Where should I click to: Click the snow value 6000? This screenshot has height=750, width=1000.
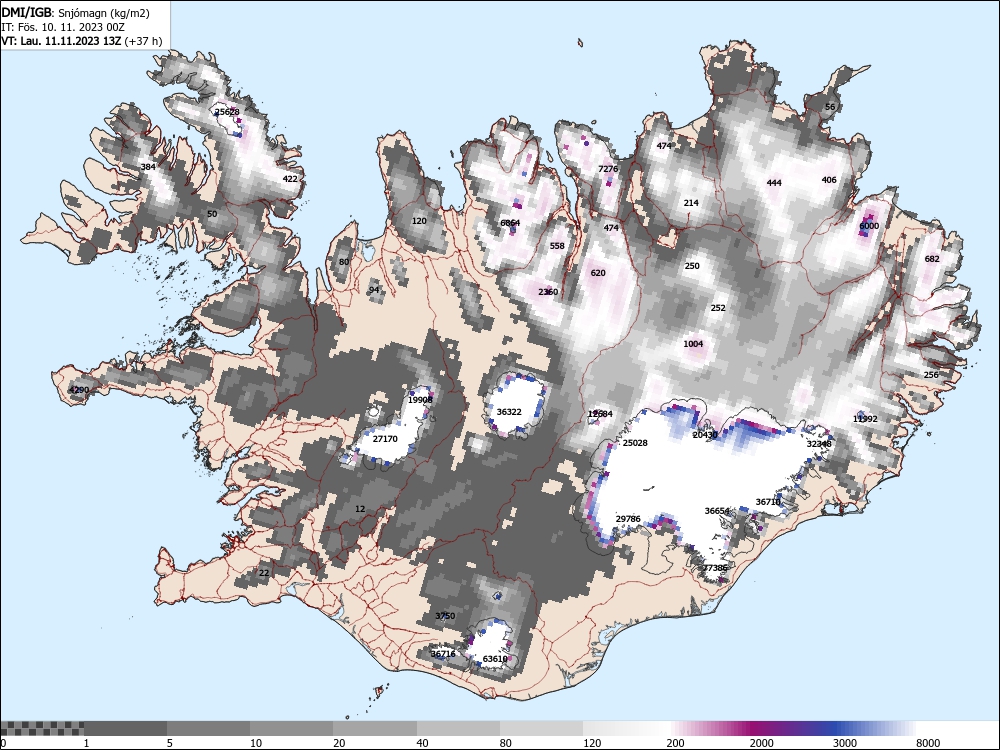[x=869, y=225]
